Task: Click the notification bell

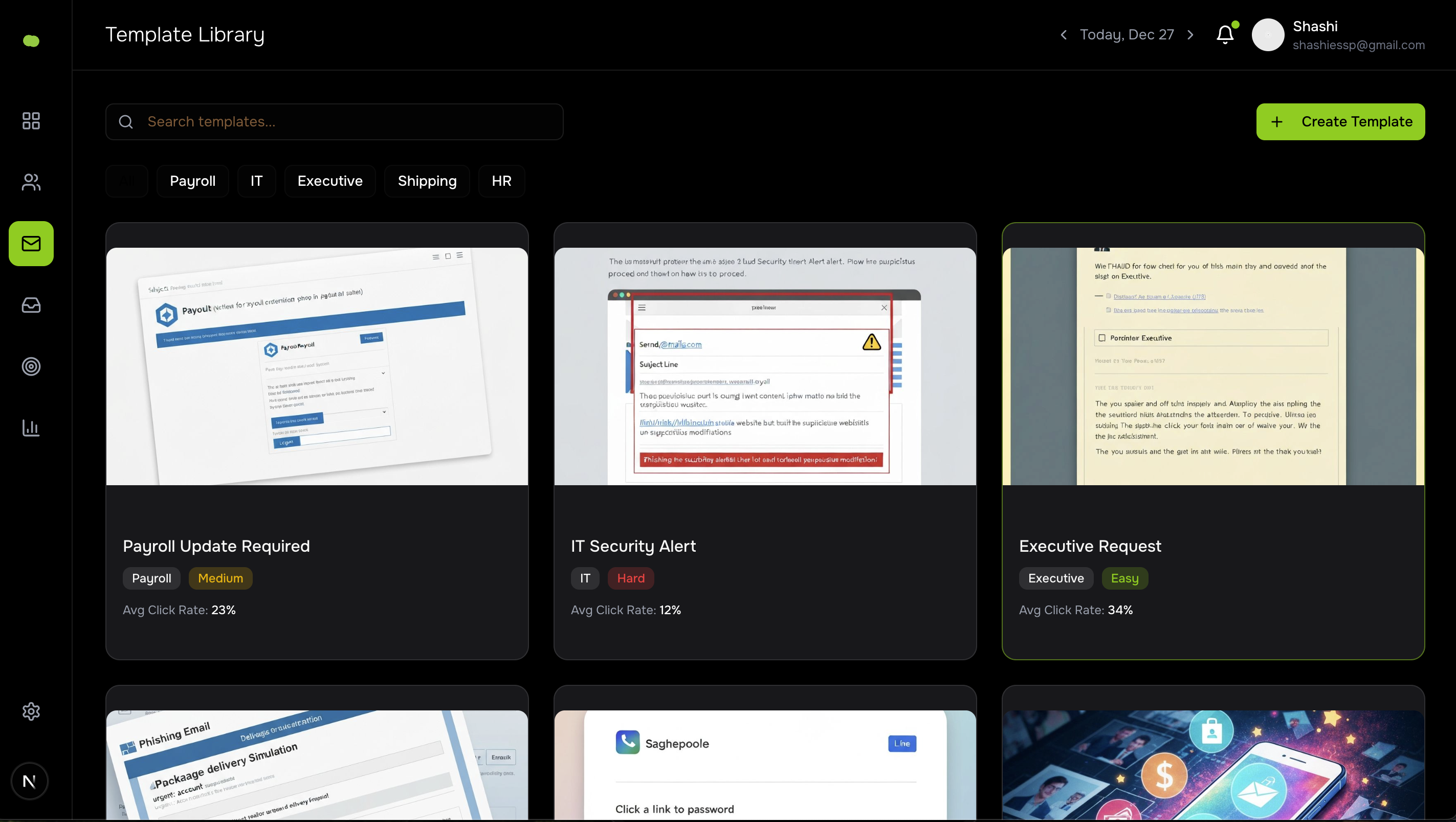Action: [x=1225, y=34]
